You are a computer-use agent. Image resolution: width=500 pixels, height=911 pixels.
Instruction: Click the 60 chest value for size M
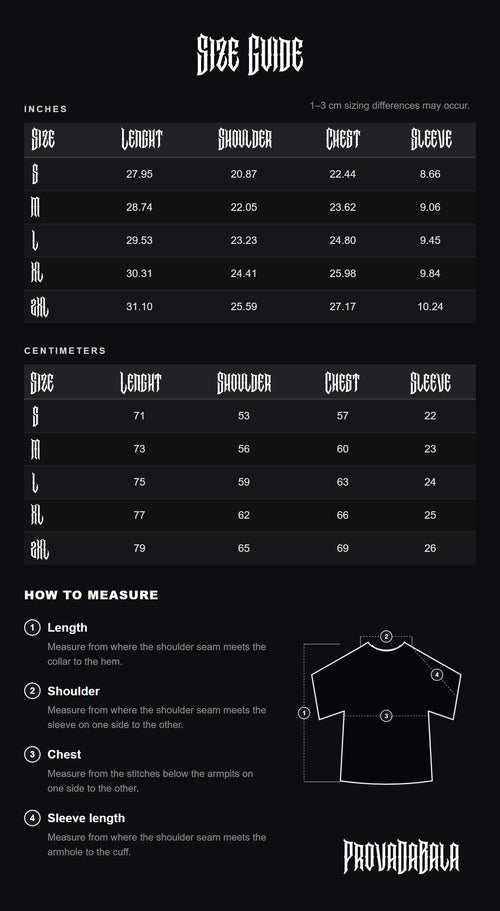point(343,449)
